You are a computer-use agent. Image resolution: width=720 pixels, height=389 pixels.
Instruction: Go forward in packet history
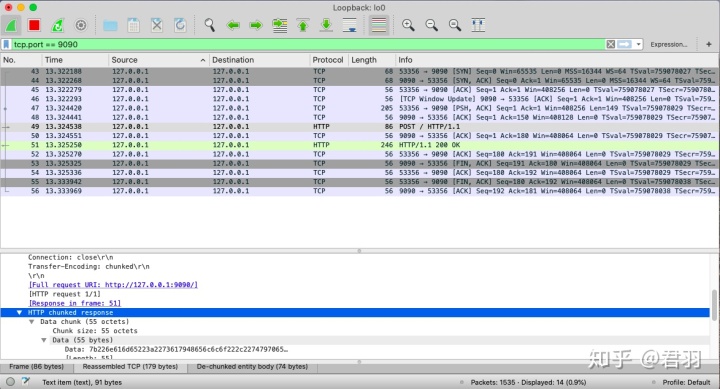pos(256,25)
